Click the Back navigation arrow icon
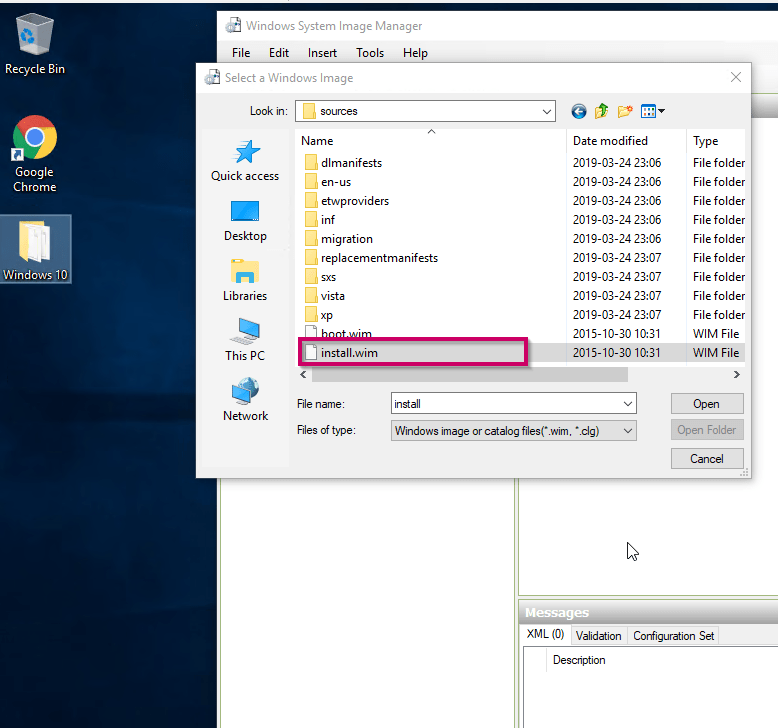Viewport: 778px width, 728px height. tap(578, 111)
